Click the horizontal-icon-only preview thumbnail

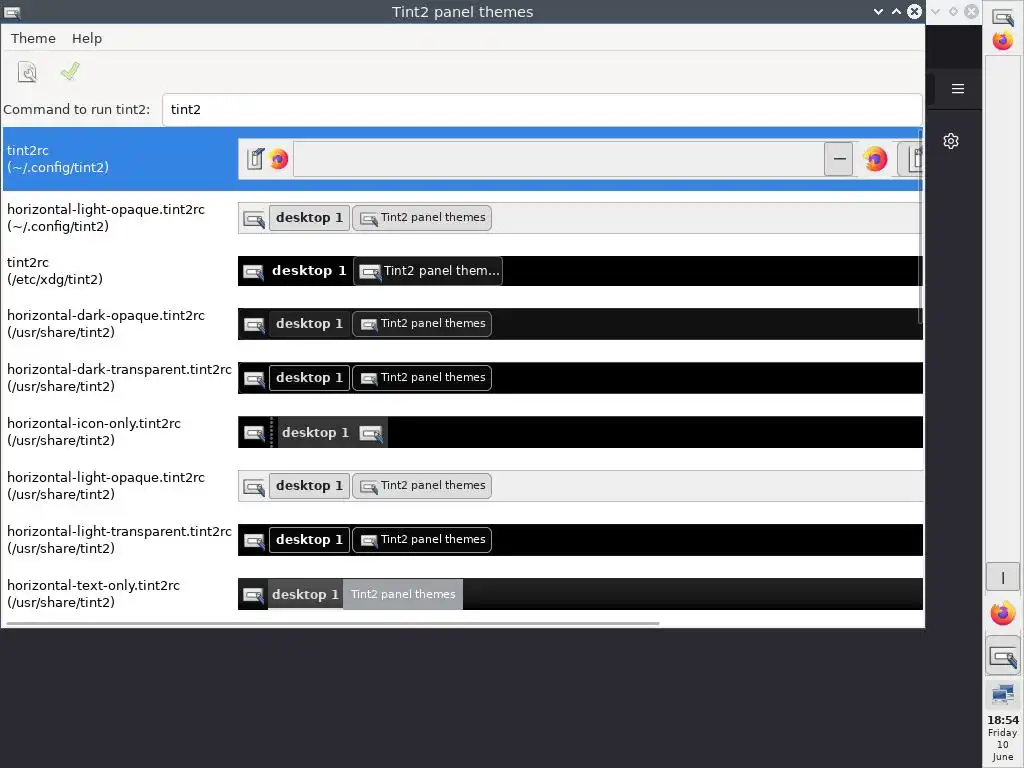[580, 432]
